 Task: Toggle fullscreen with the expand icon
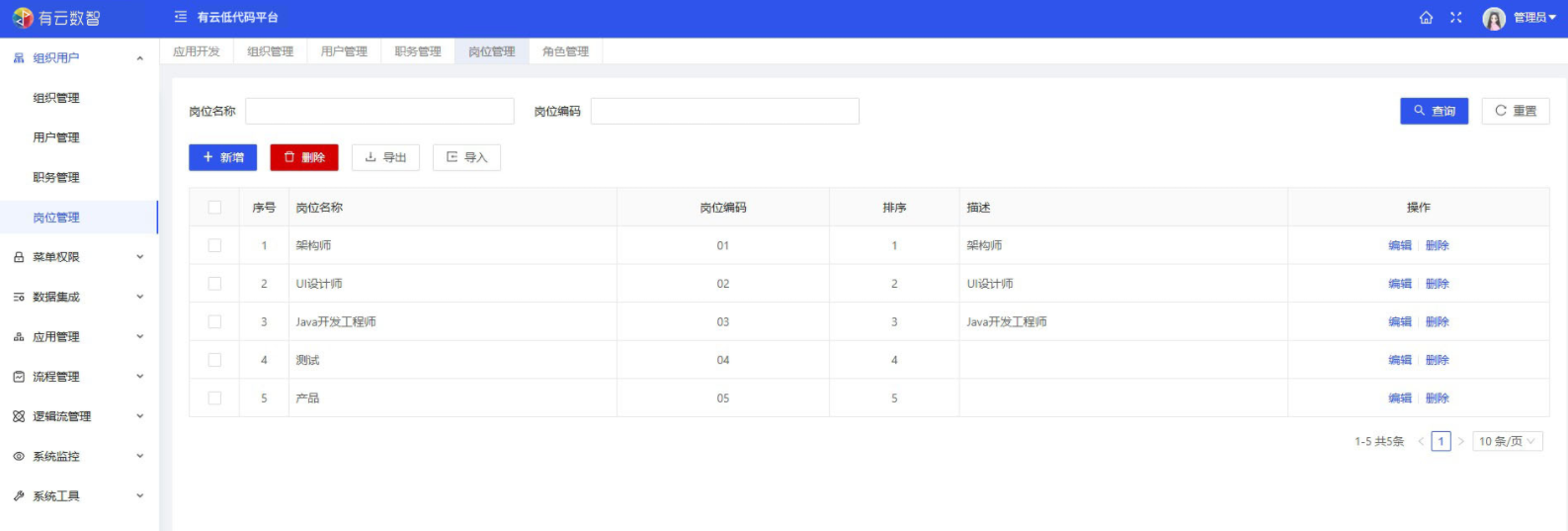click(x=1455, y=18)
